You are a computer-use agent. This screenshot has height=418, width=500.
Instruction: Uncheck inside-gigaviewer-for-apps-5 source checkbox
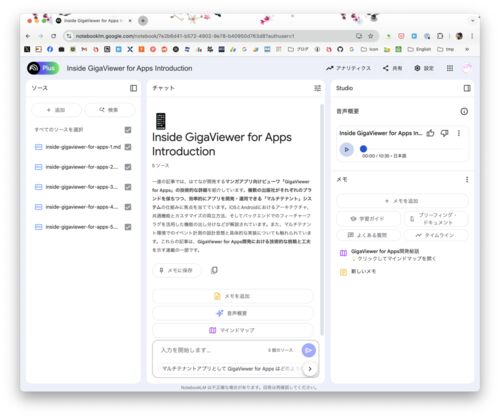128,227
